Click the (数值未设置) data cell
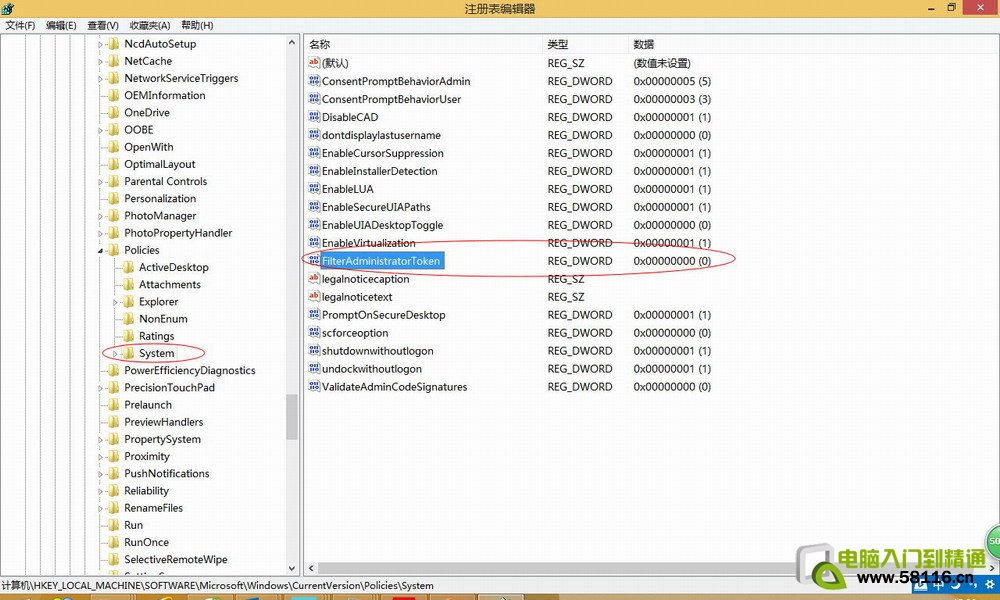This screenshot has height=600, width=1000. pos(662,63)
